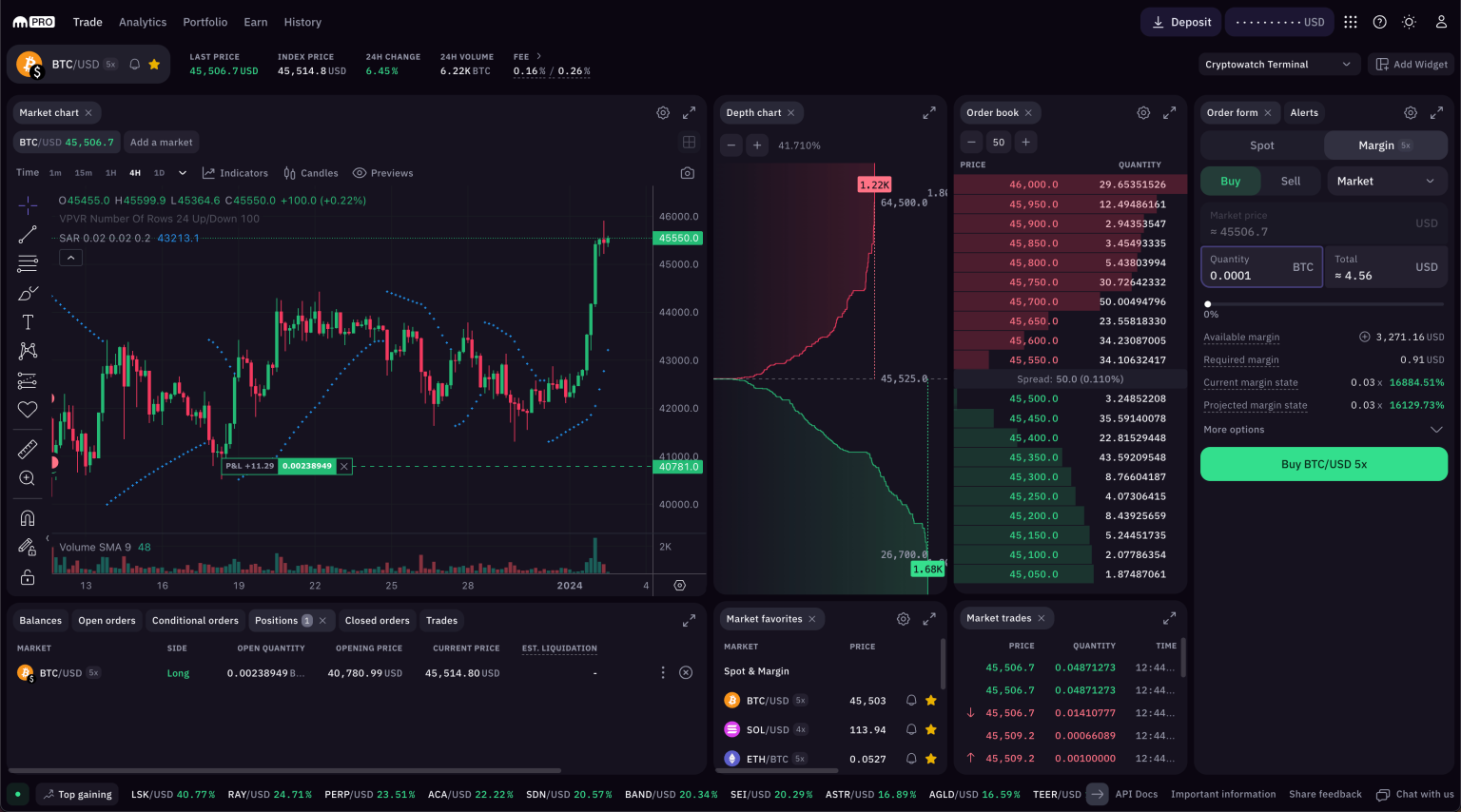Switch order side to Sell

click(x=1291, y=180)
